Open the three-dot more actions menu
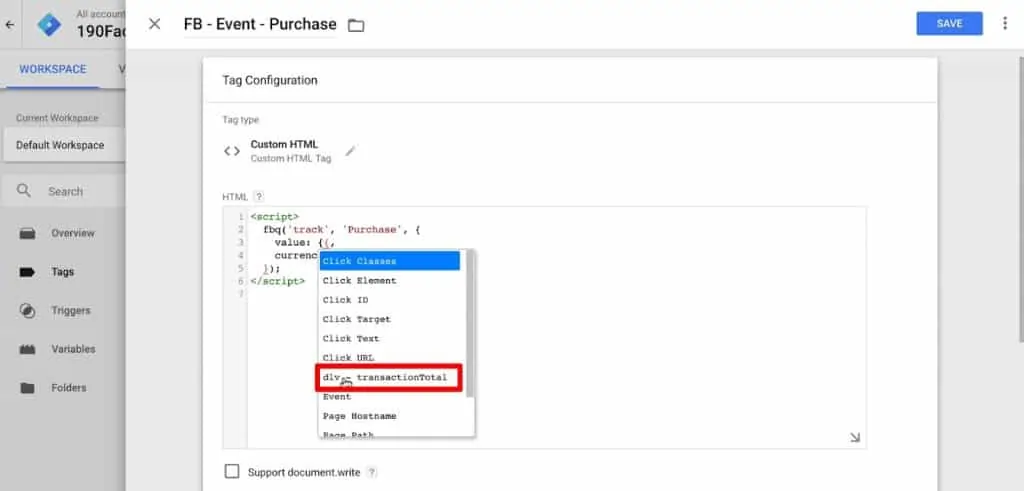The image size is (1024, 491). click(x=1004, y=24)
